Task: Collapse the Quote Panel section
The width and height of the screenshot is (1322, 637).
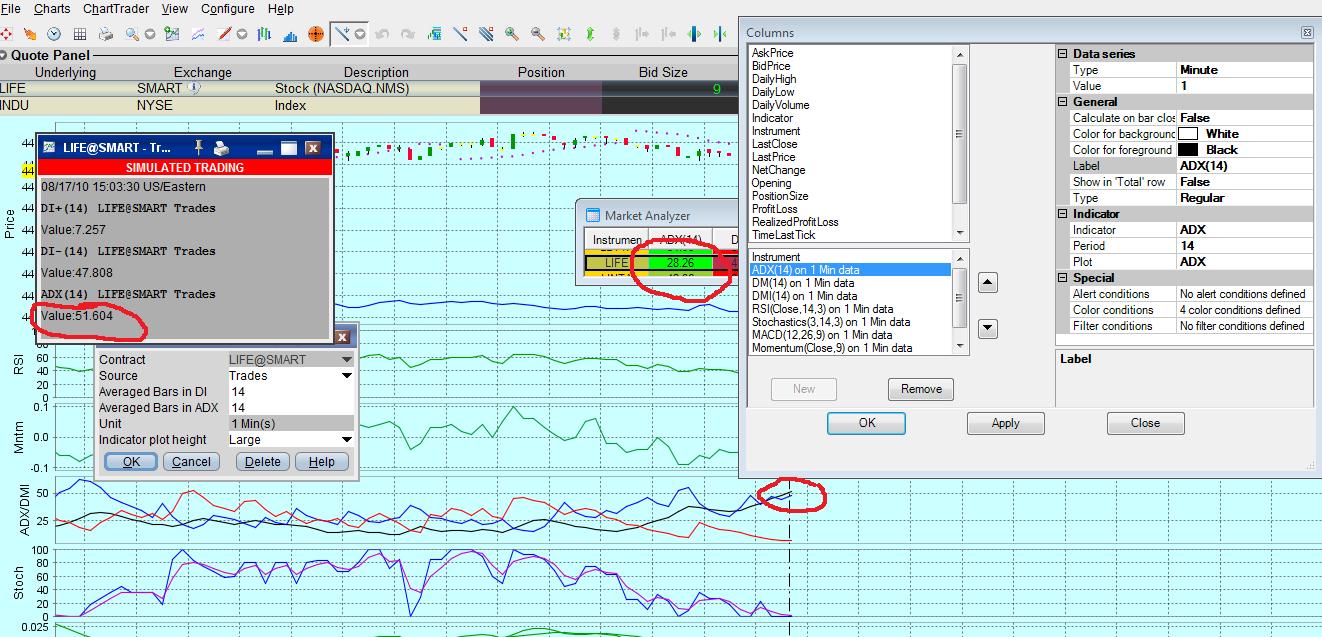Action: pyautogui.click(x=4, y=56)
